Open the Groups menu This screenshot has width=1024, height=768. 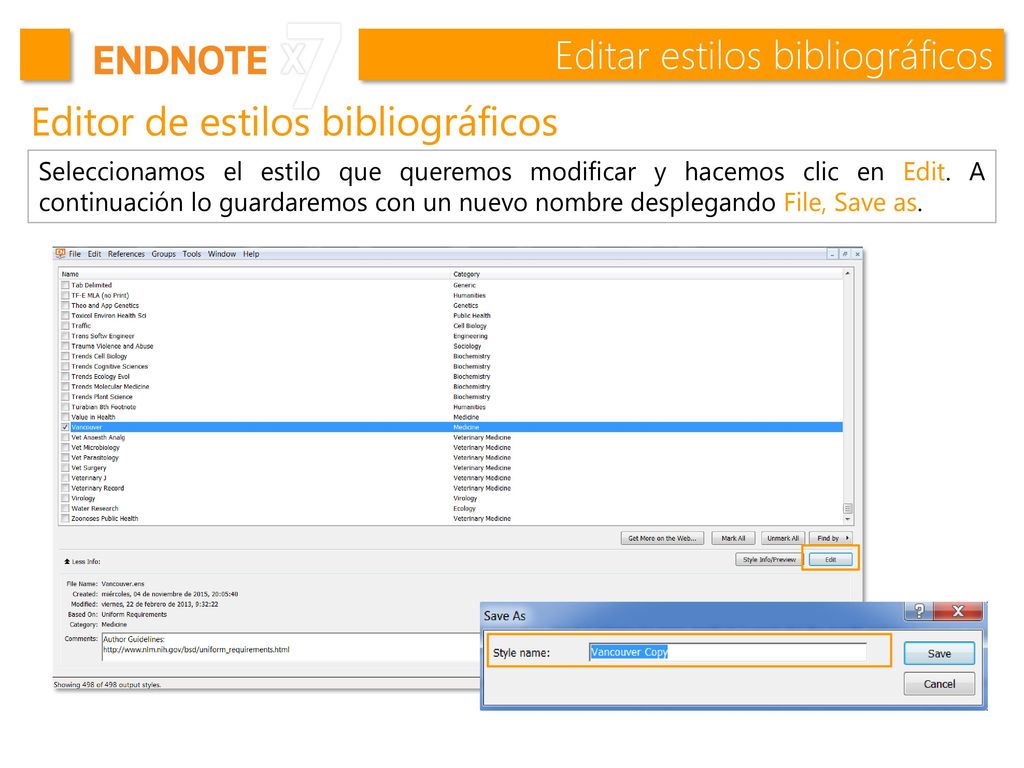click(x=163, y=254)
